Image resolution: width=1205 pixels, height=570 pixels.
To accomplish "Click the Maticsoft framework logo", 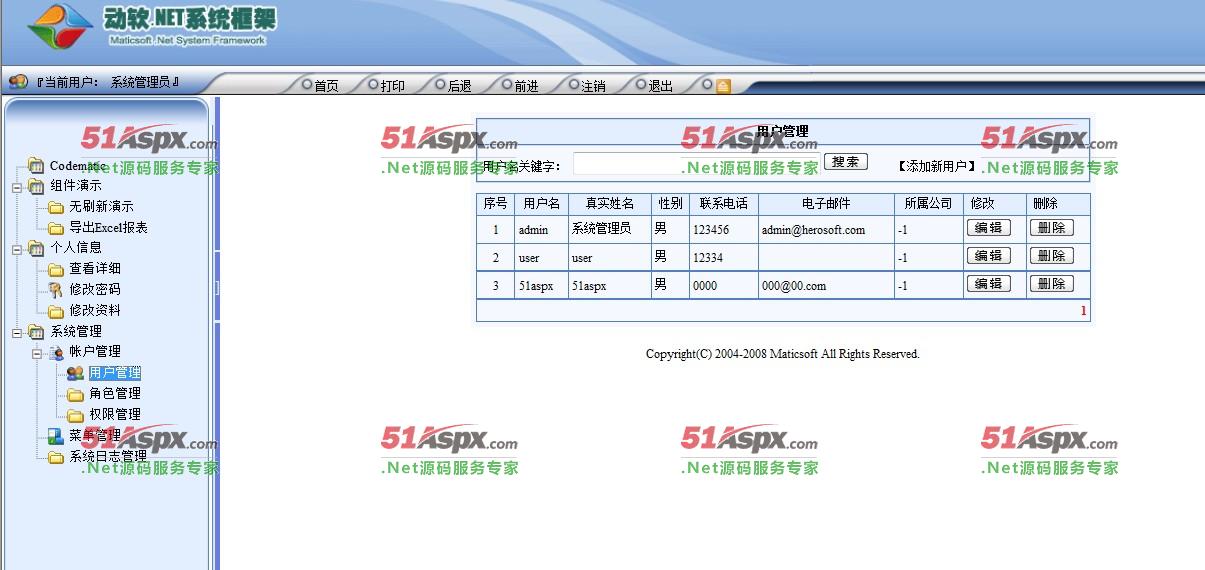I will 60,27.
